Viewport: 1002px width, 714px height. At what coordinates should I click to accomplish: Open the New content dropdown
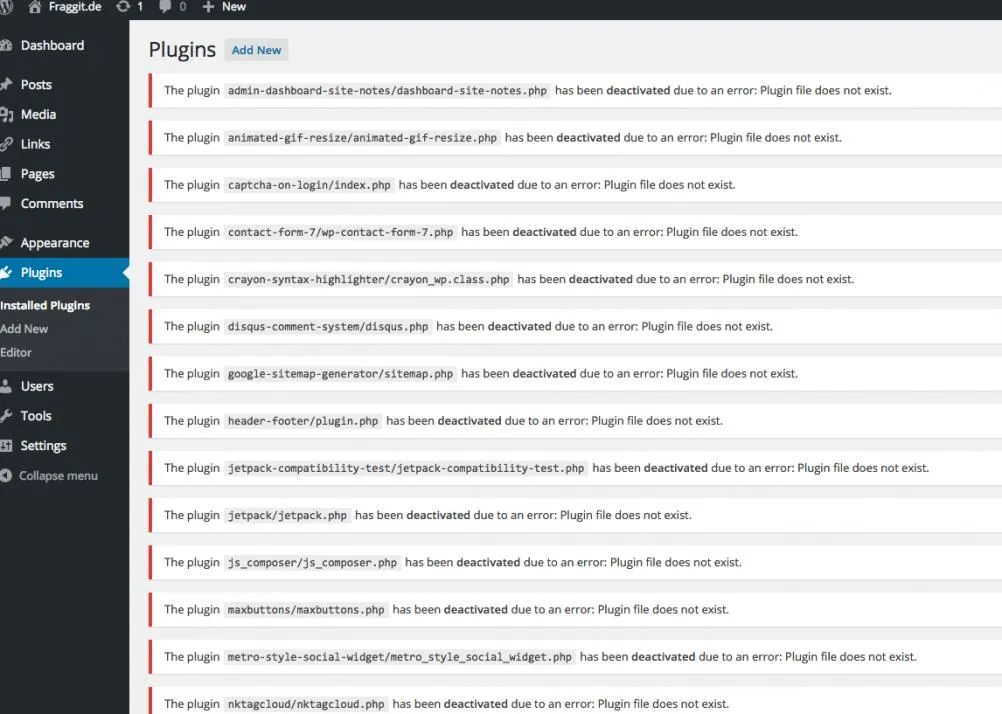(x=224, y=7)
